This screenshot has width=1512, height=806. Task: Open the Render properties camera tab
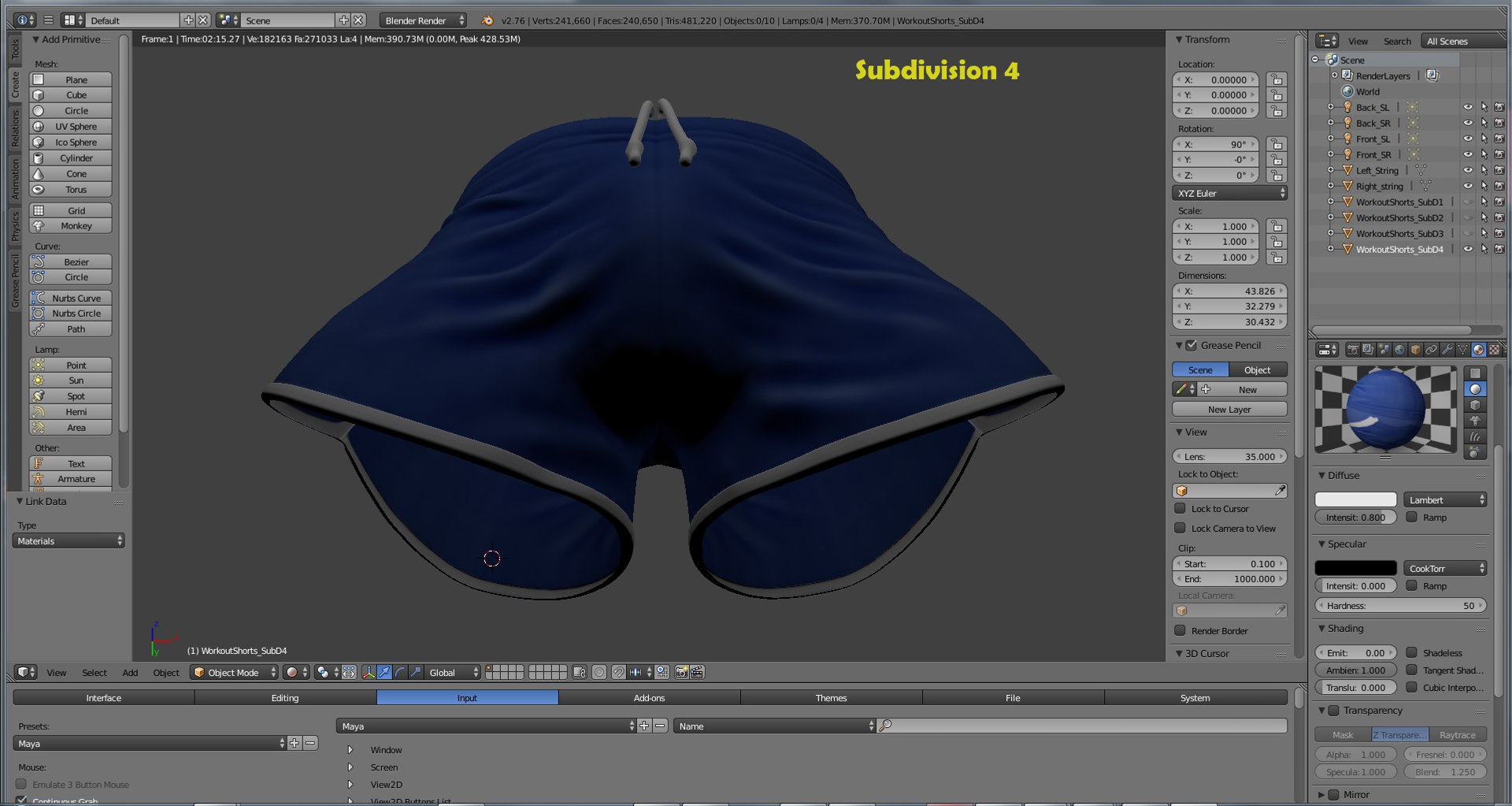coord(1352,350)
